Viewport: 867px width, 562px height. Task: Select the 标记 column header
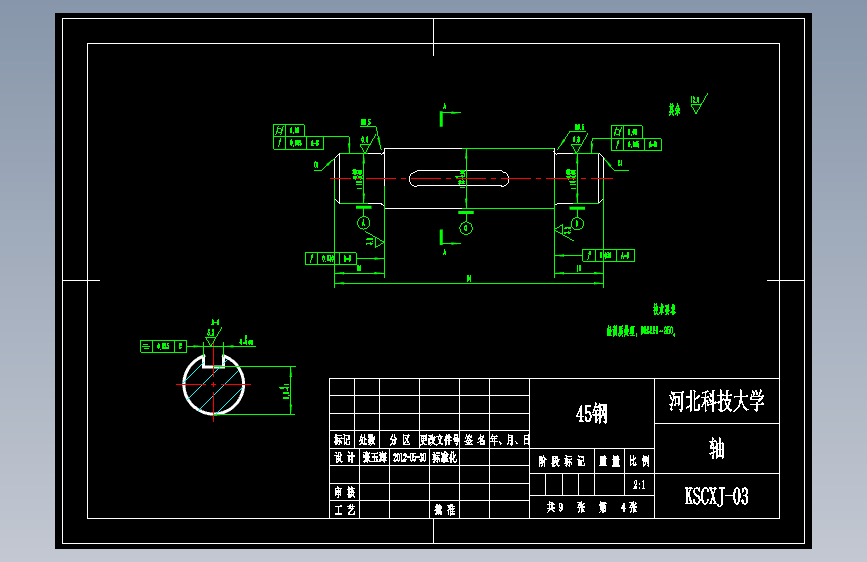coord(342,440)
